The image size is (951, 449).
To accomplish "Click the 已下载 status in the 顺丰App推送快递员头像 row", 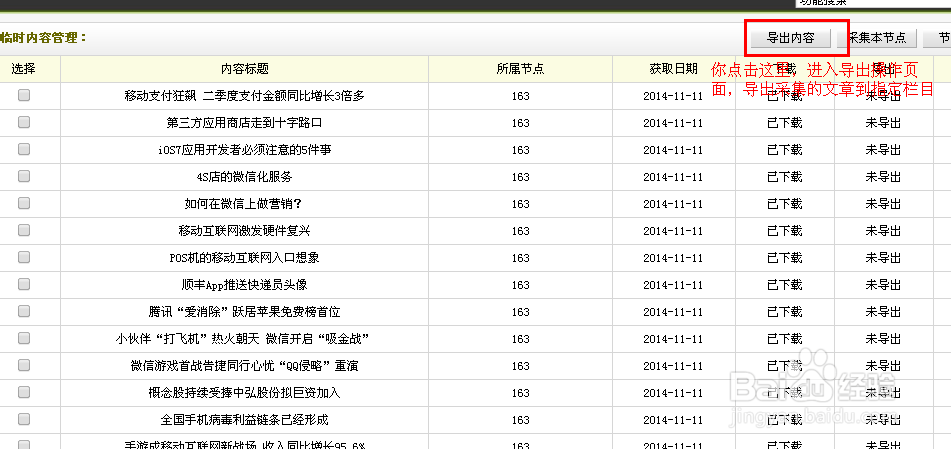I will (784, 285).
